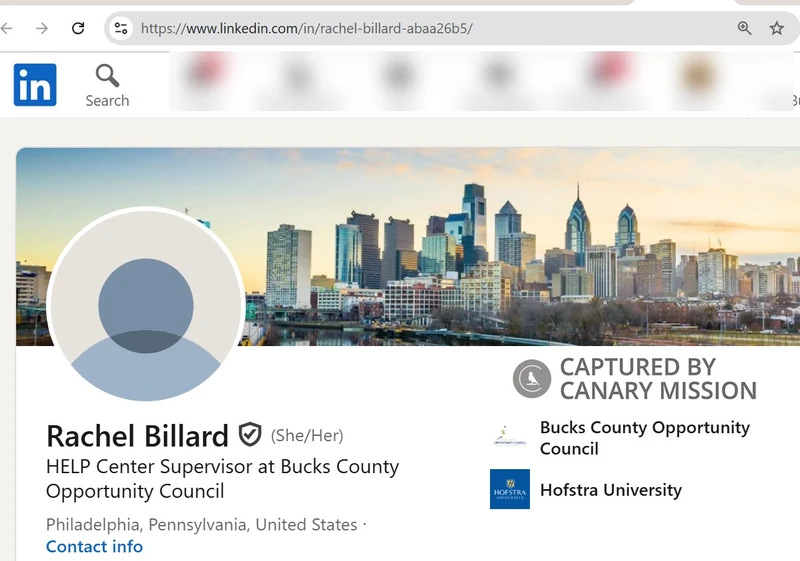This screenshot has width=800, height=561.
Task: Click the Canary Mission bird watermark icon
Action: [x=532, y=379]
